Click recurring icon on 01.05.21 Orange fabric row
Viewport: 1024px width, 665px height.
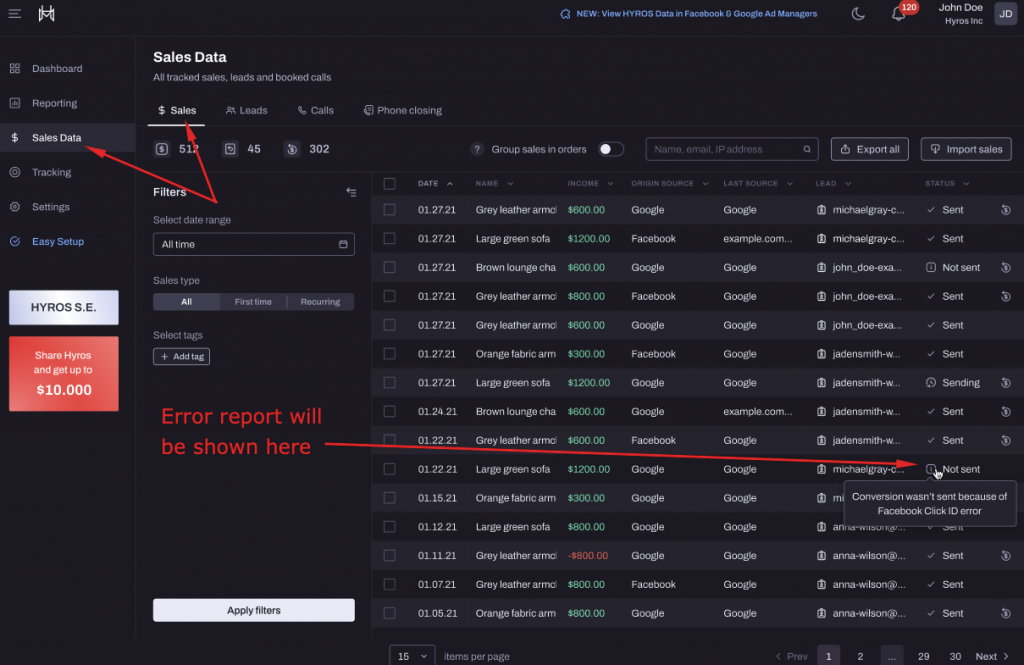coord(1006,613)
